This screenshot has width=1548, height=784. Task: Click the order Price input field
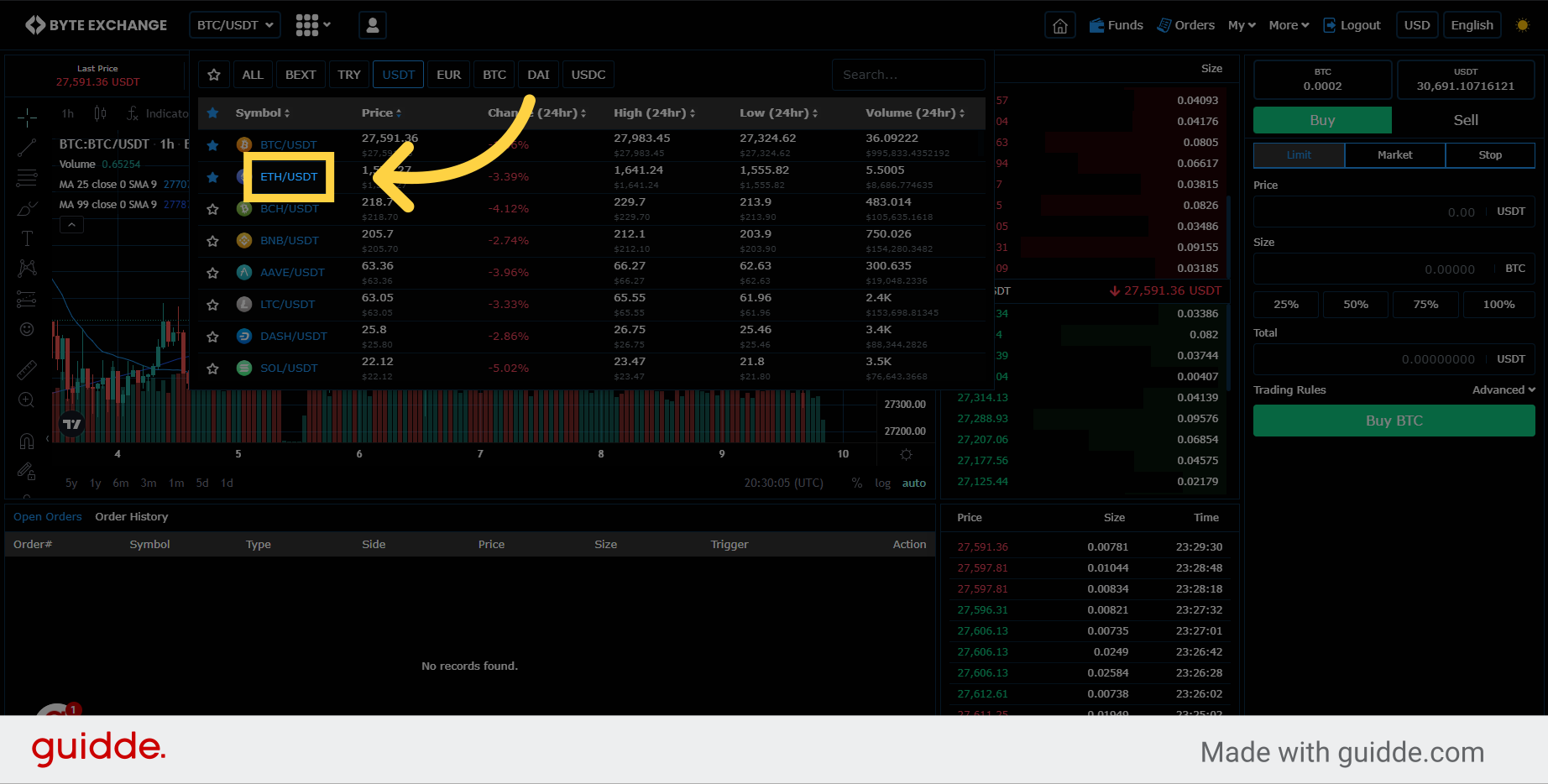click(x=1394, y=212)
